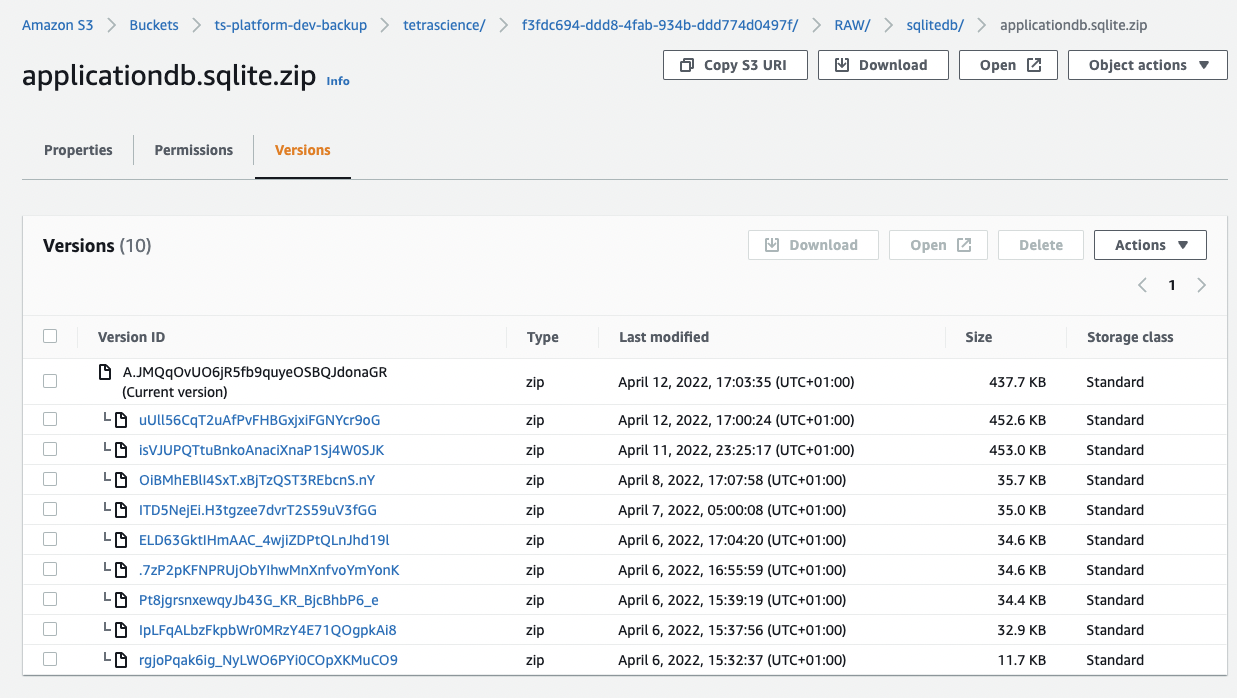Open the Object actions dropdown
The height and width of the screenshot is (698, 1237).
[1147, 65]
